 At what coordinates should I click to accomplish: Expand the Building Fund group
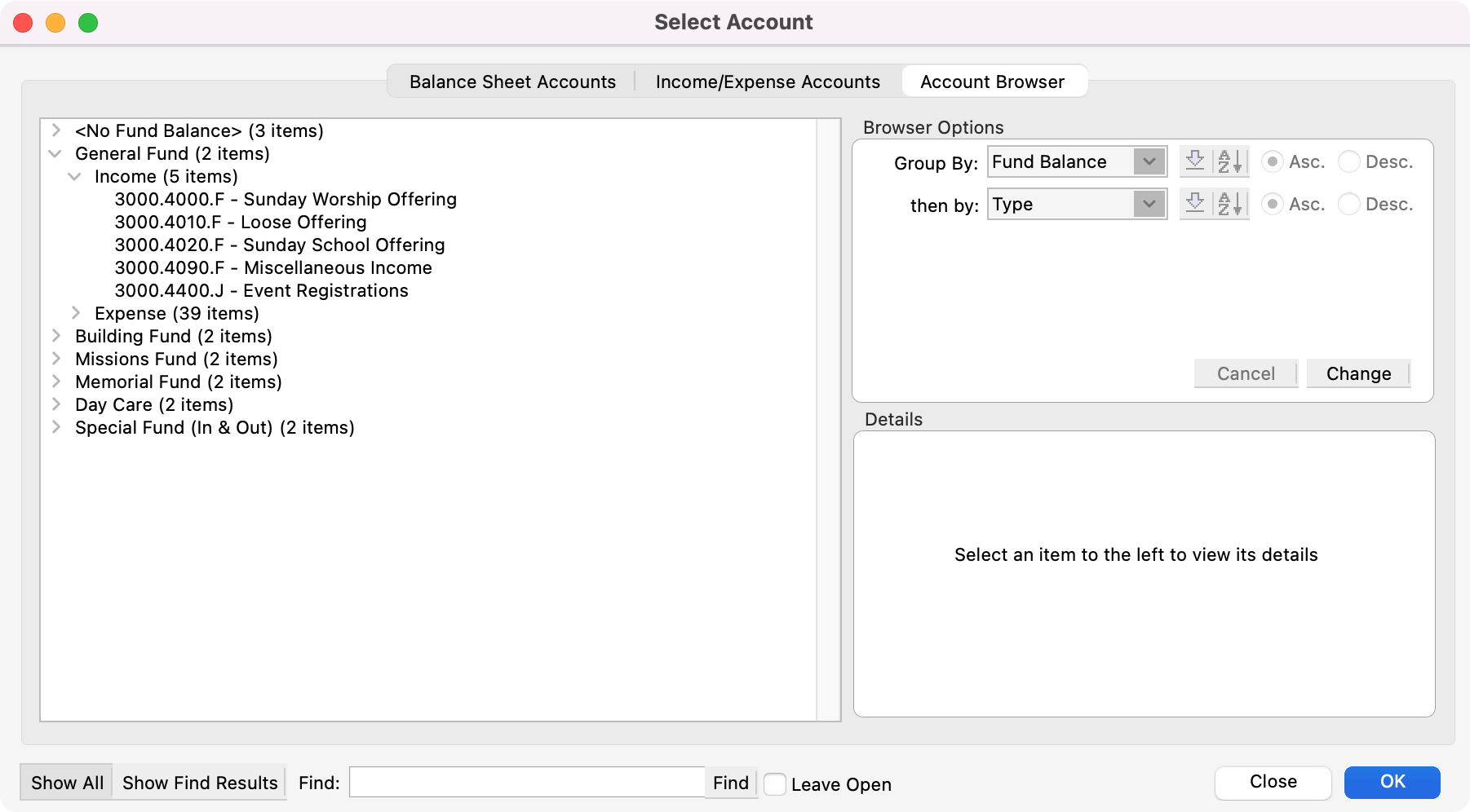tap(56, 336)
